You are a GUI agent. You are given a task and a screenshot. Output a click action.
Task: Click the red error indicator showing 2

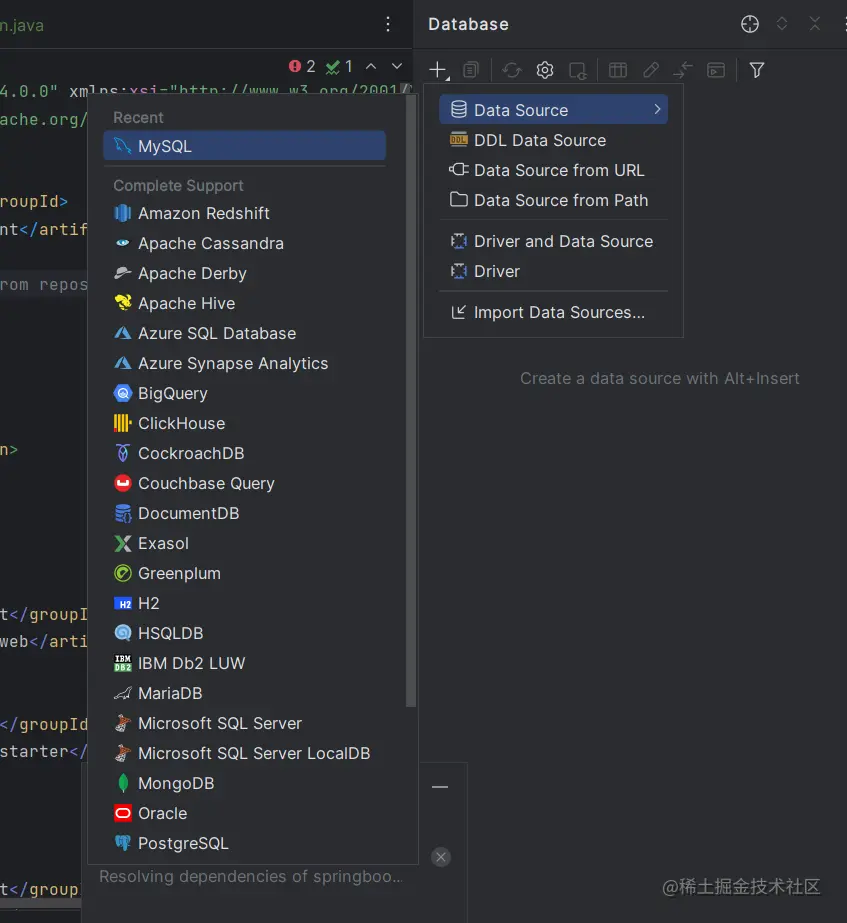coord(302,67)
